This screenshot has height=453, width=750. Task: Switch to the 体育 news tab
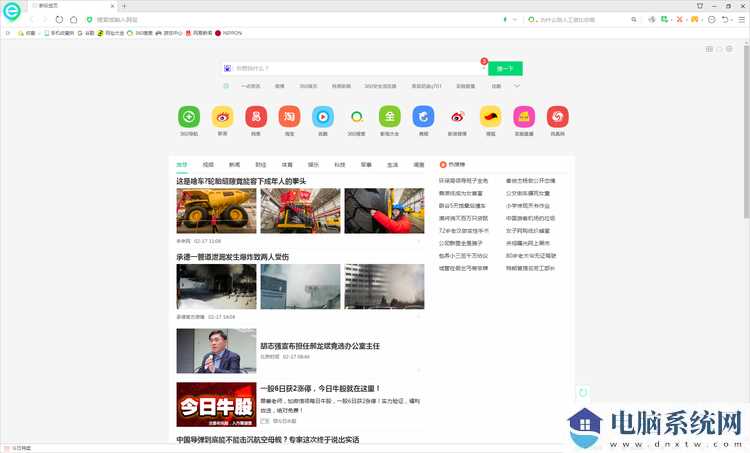point(287,165)
